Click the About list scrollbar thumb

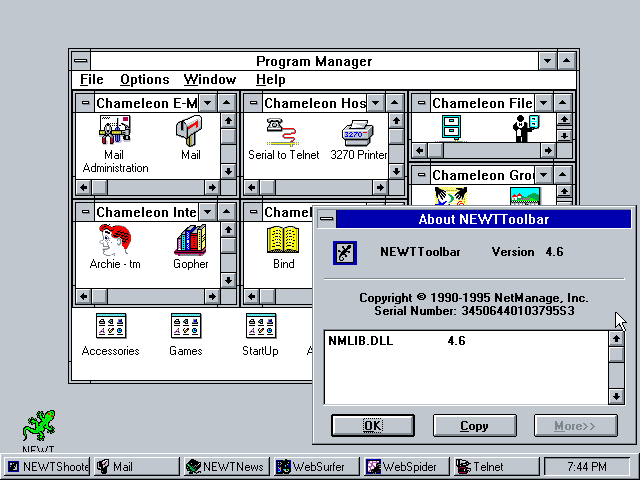click(616, 354)
